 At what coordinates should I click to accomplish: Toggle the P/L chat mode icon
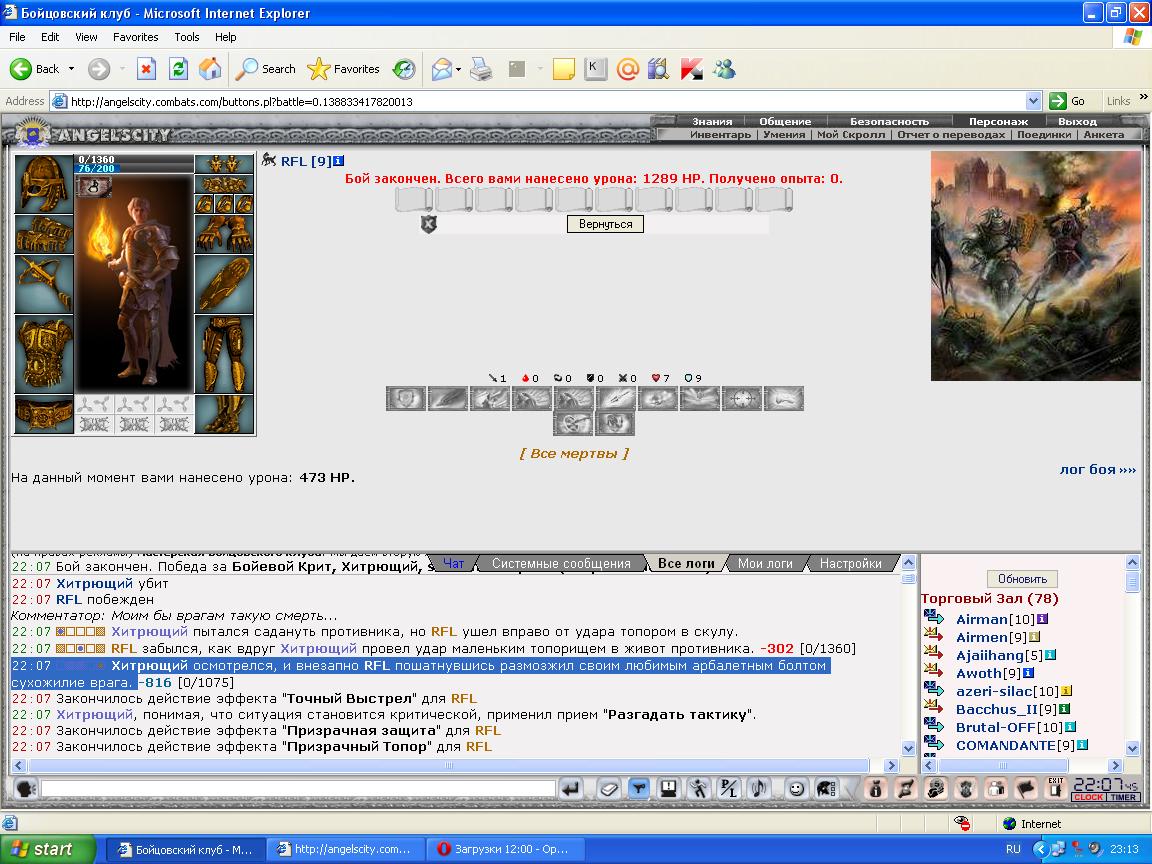pos(728,789)
